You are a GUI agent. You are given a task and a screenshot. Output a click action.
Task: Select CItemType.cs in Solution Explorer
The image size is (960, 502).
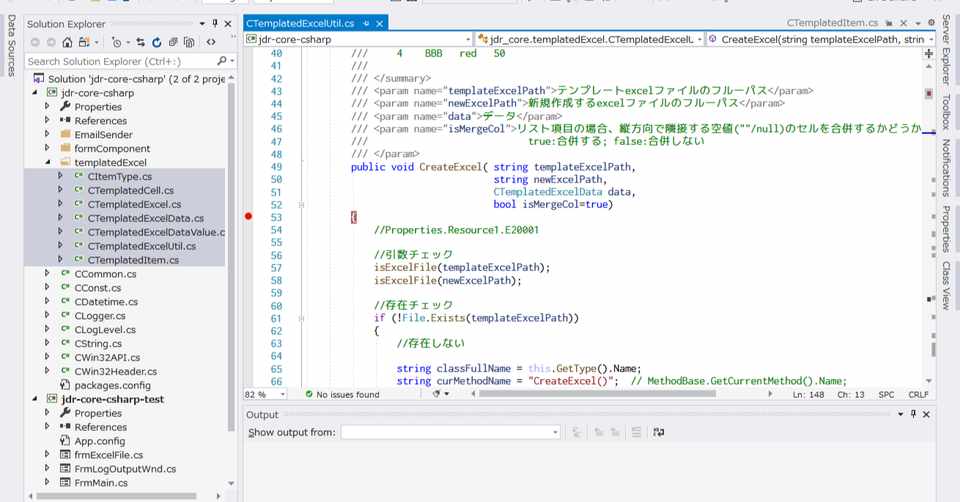point(119,176)
